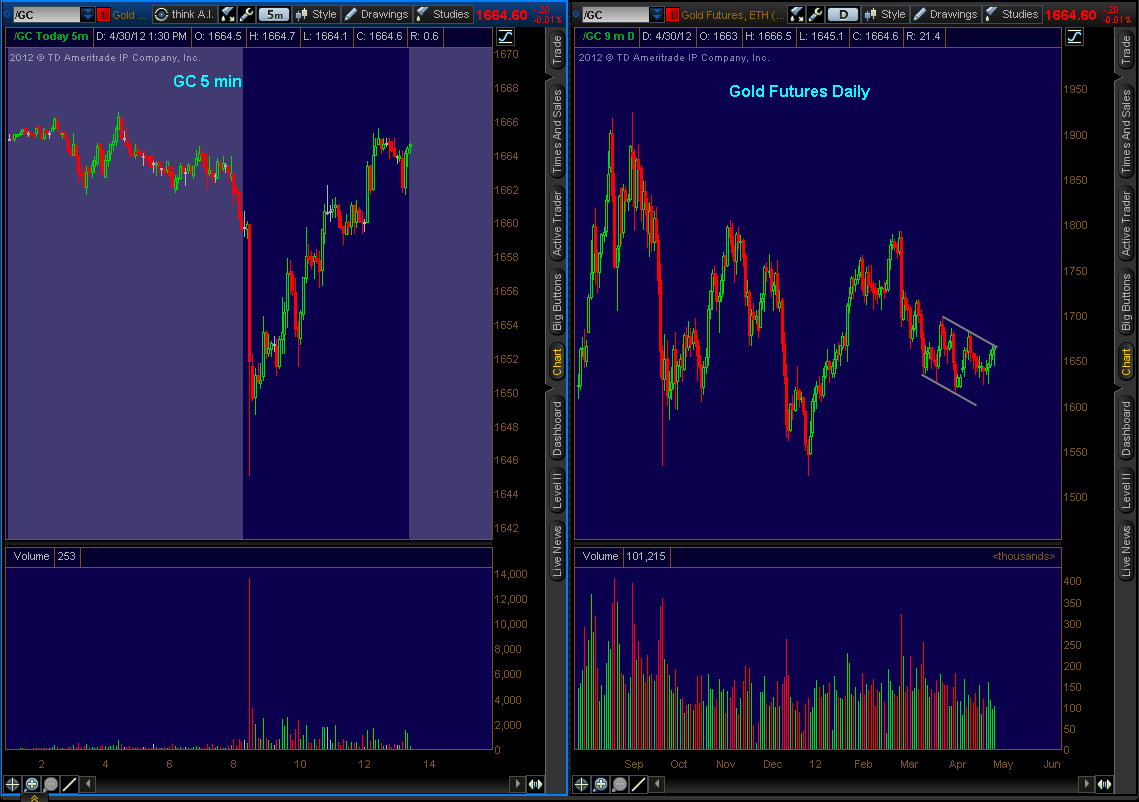The image size is (1139, 802).
Task: Click the red clipboard link icon on right chart
Action: 672,14
